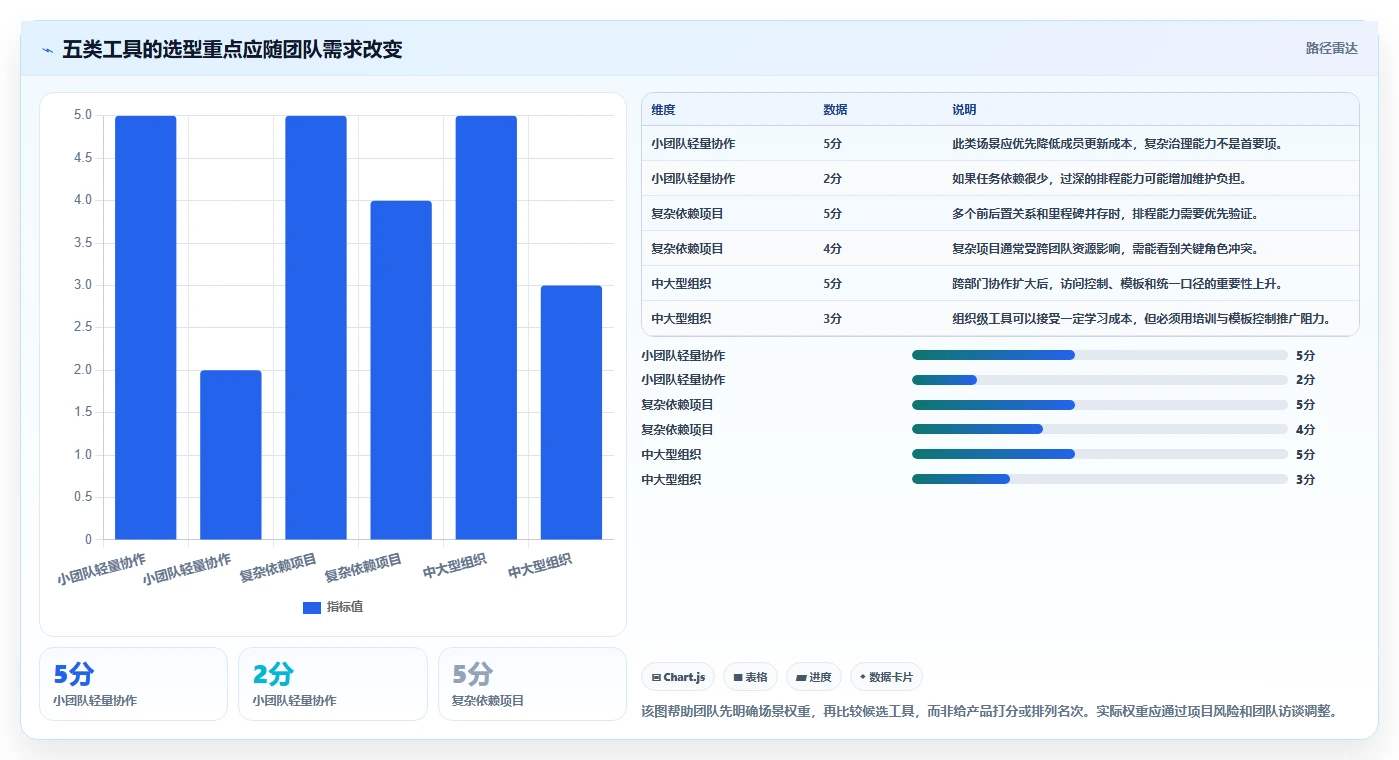The image size is (1399, 760).
Task: Open the blue 5分 小团队轻量协作 card
Action: 134,684
